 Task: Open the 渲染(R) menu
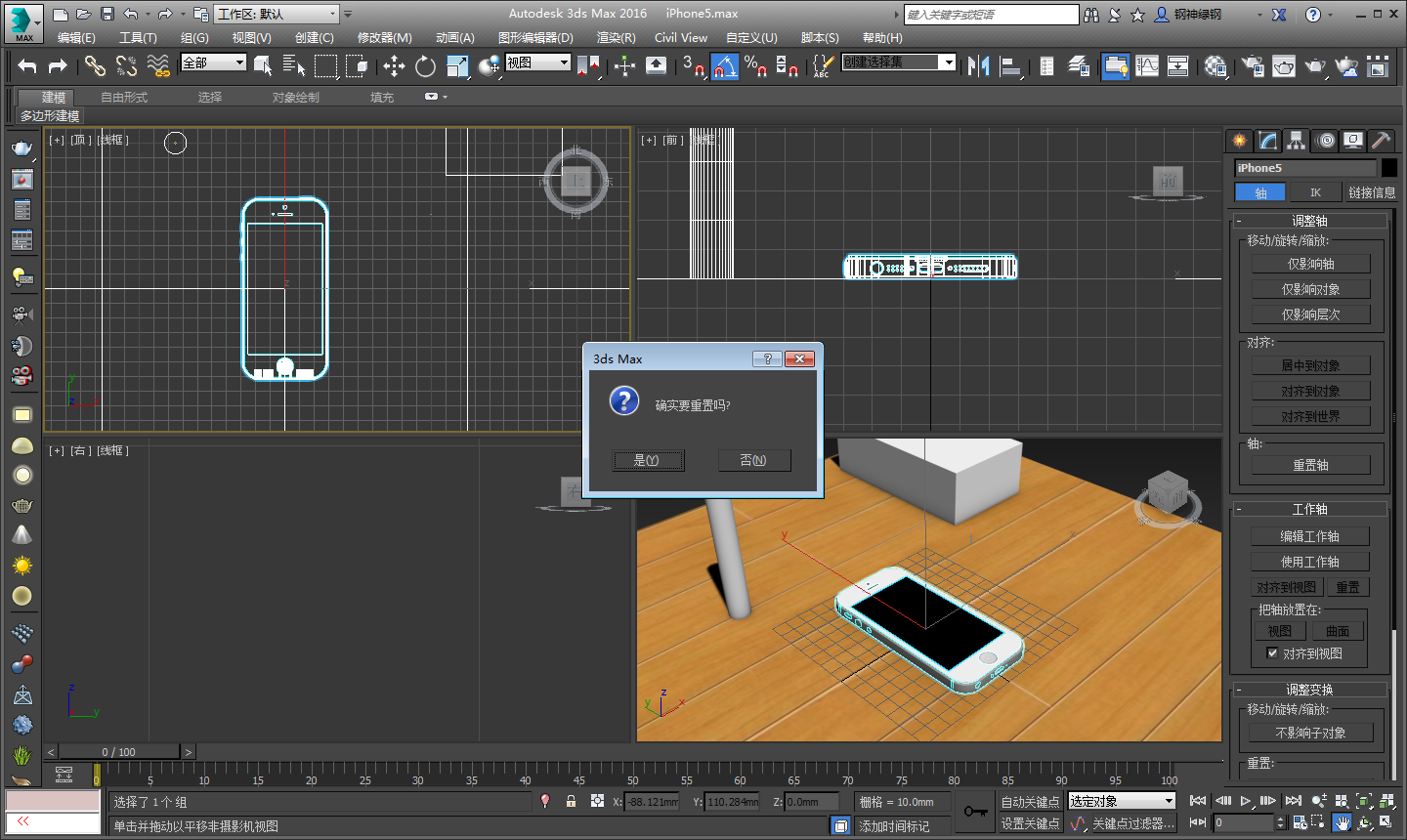[x=616, y=37]
